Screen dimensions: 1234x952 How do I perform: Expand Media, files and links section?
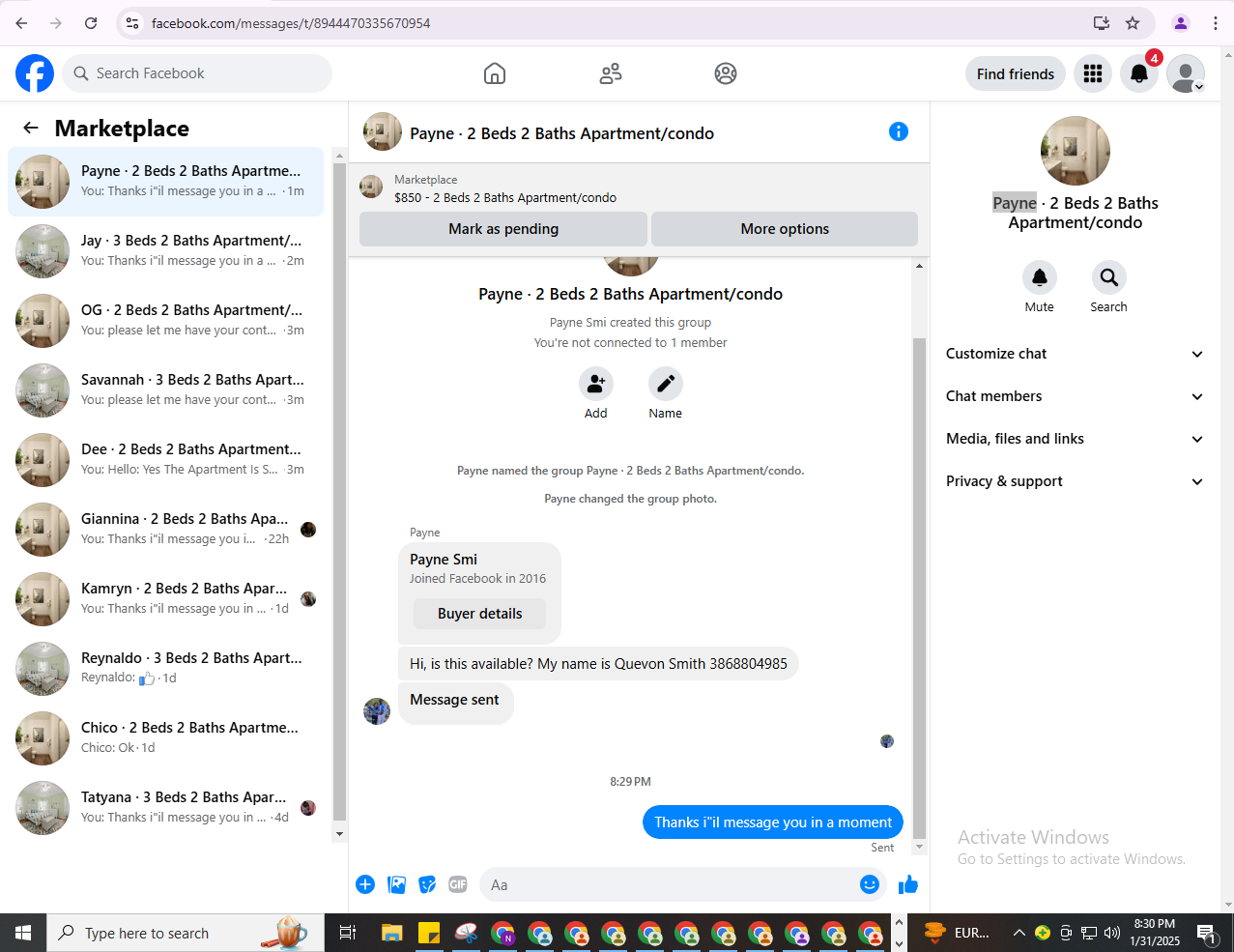coord(1075,439)
